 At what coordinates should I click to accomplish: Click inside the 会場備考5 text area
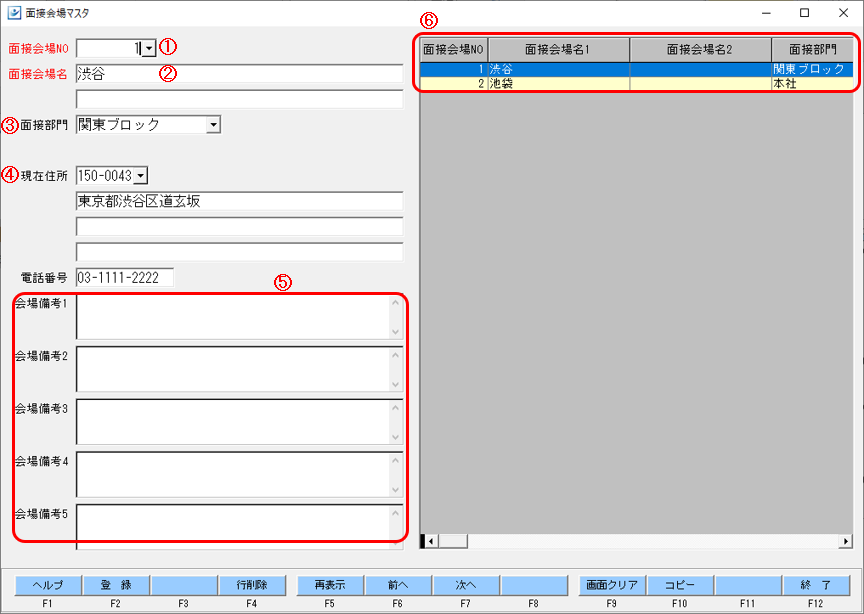pyautogui.click(x=233, y=527)
